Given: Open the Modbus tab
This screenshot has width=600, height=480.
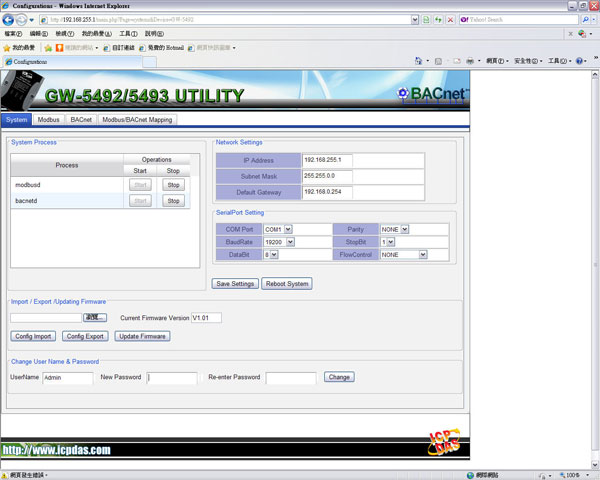Looking at the screenshot, I should [49, 120].
